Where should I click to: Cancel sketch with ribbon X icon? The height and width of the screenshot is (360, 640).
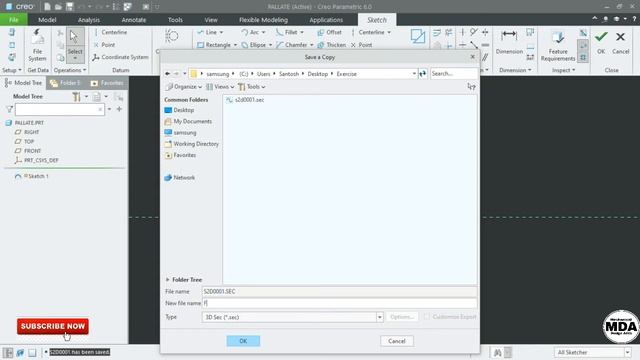pos(620,42)
